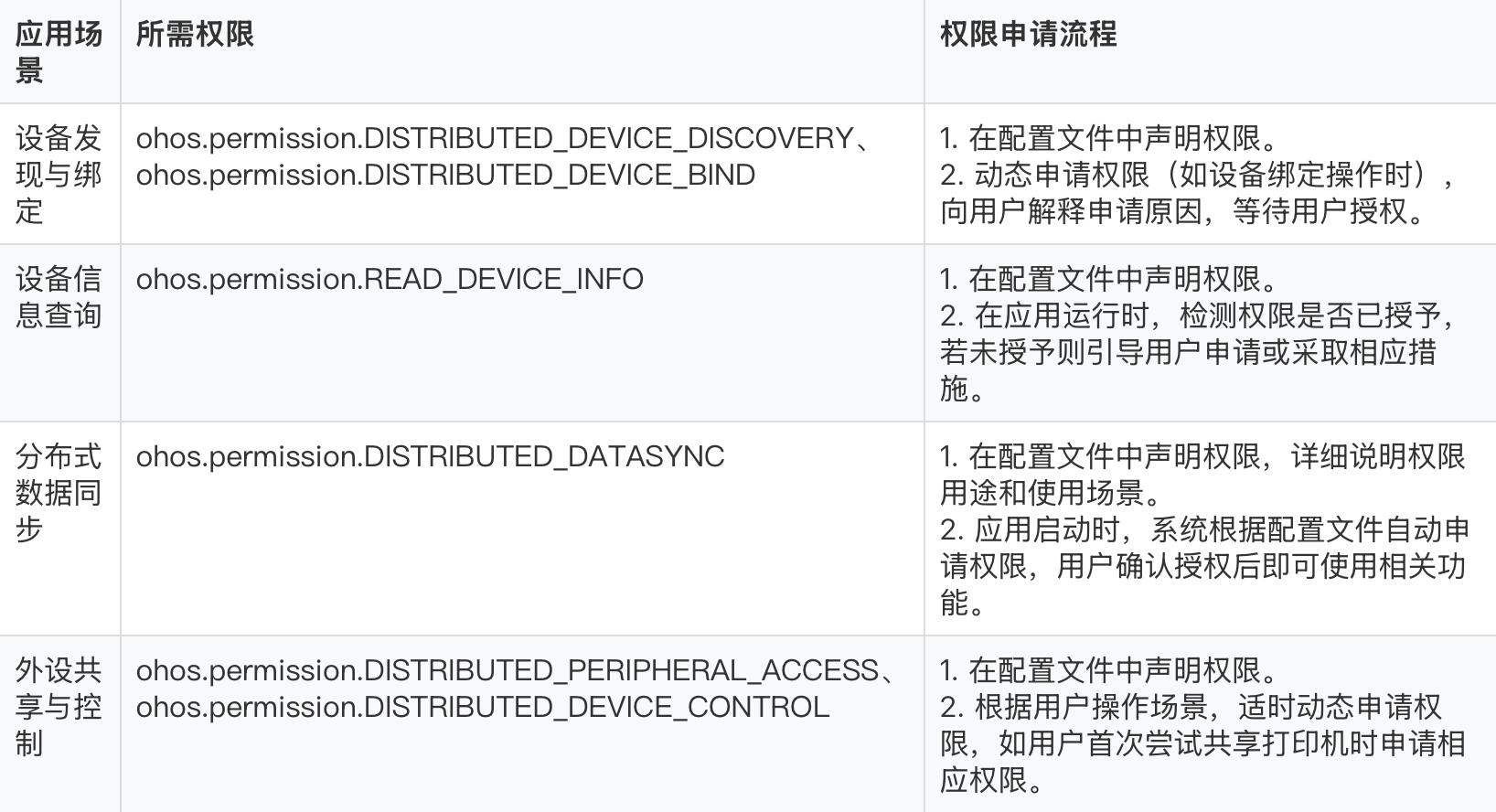Click the 所需权限 column header
The height and width of the screenshot is (812, 1496).
[195, 34]
